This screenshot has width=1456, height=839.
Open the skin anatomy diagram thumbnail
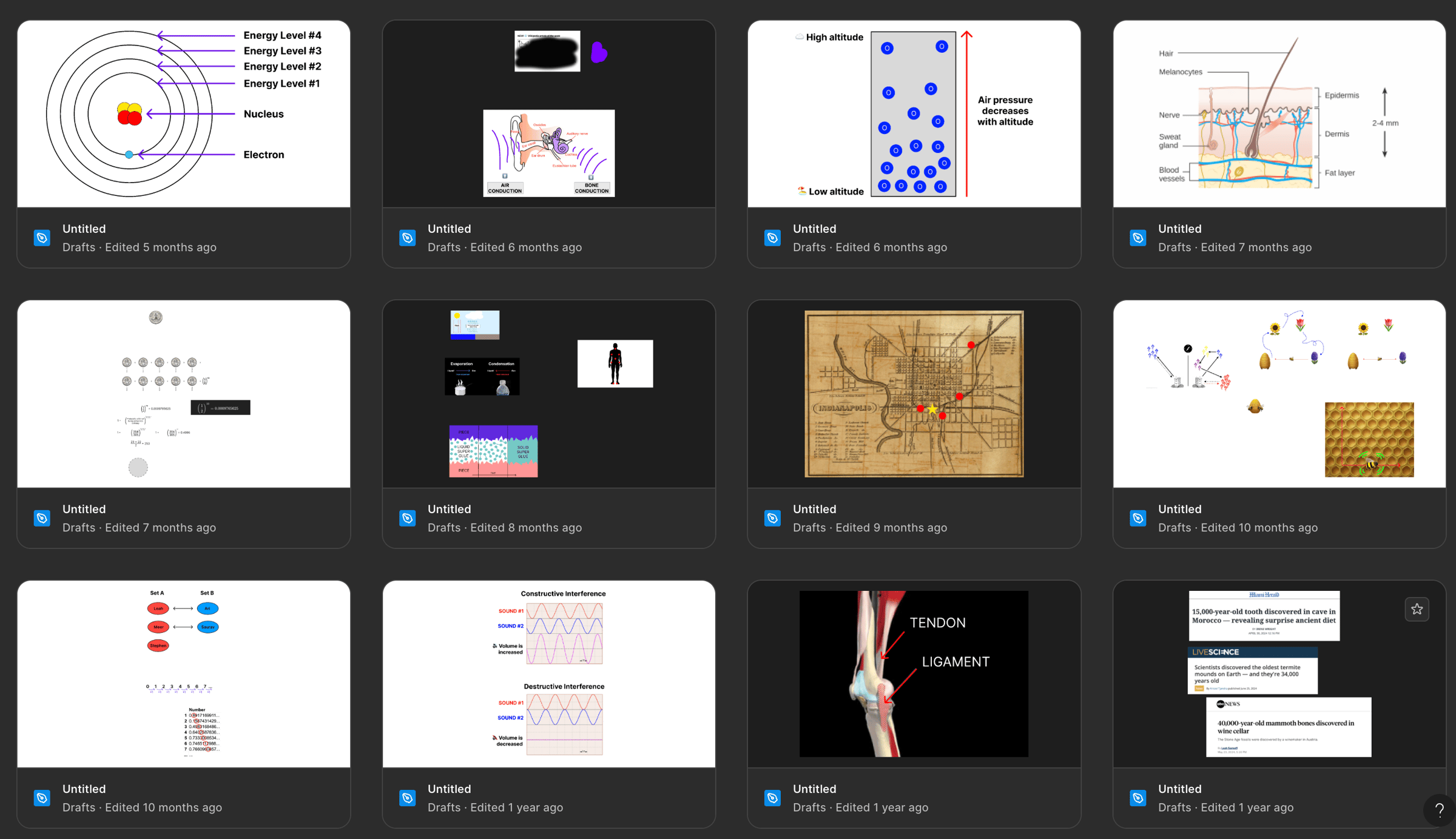coord(1279,114)
